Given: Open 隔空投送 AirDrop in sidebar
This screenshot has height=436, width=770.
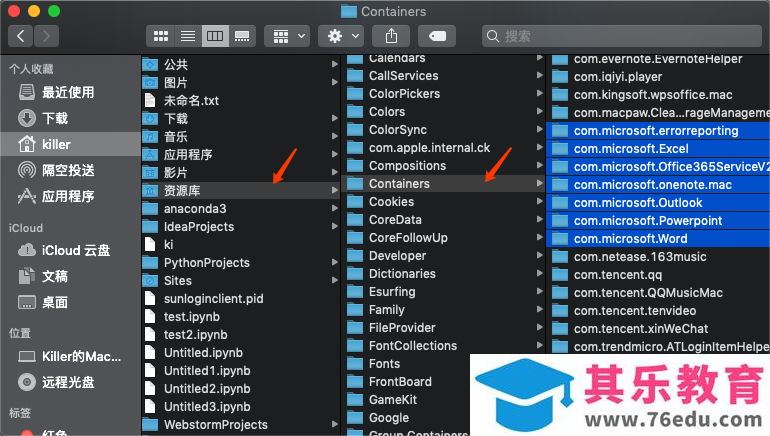Looking at the screenshot, I should 71,170.
